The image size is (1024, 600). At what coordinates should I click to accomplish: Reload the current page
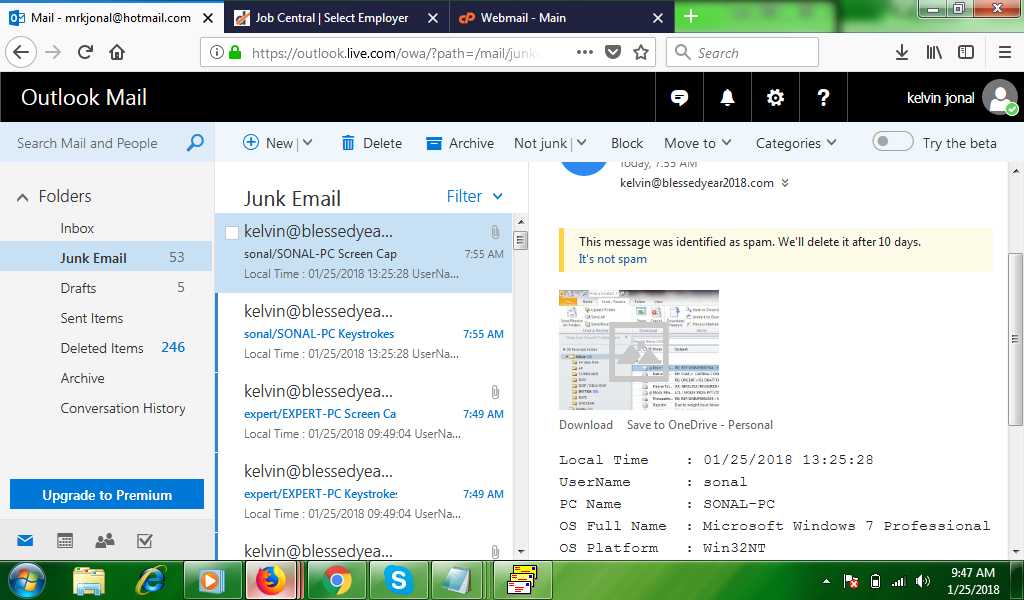pos(85,52)
